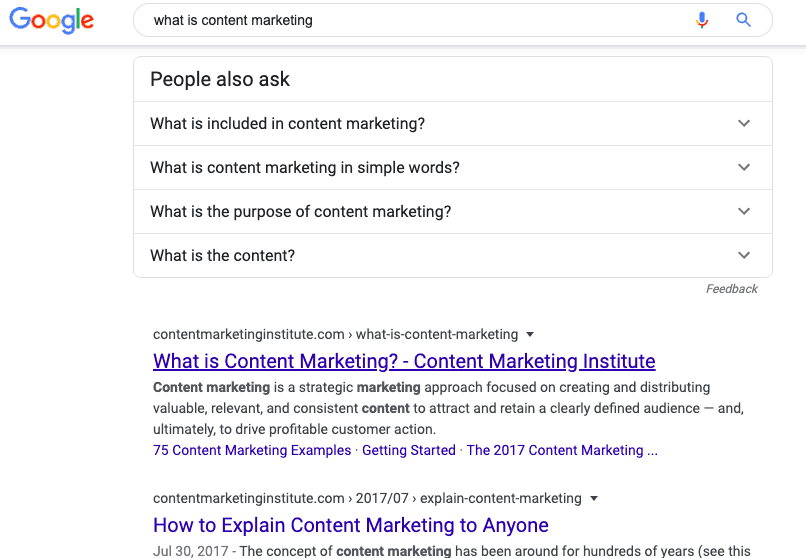The width and height of the screenshot is (806, 558).
Task: Select question 'What is content marketing in simple words?'
Action: pyautogui.click(x=453, y=168)
